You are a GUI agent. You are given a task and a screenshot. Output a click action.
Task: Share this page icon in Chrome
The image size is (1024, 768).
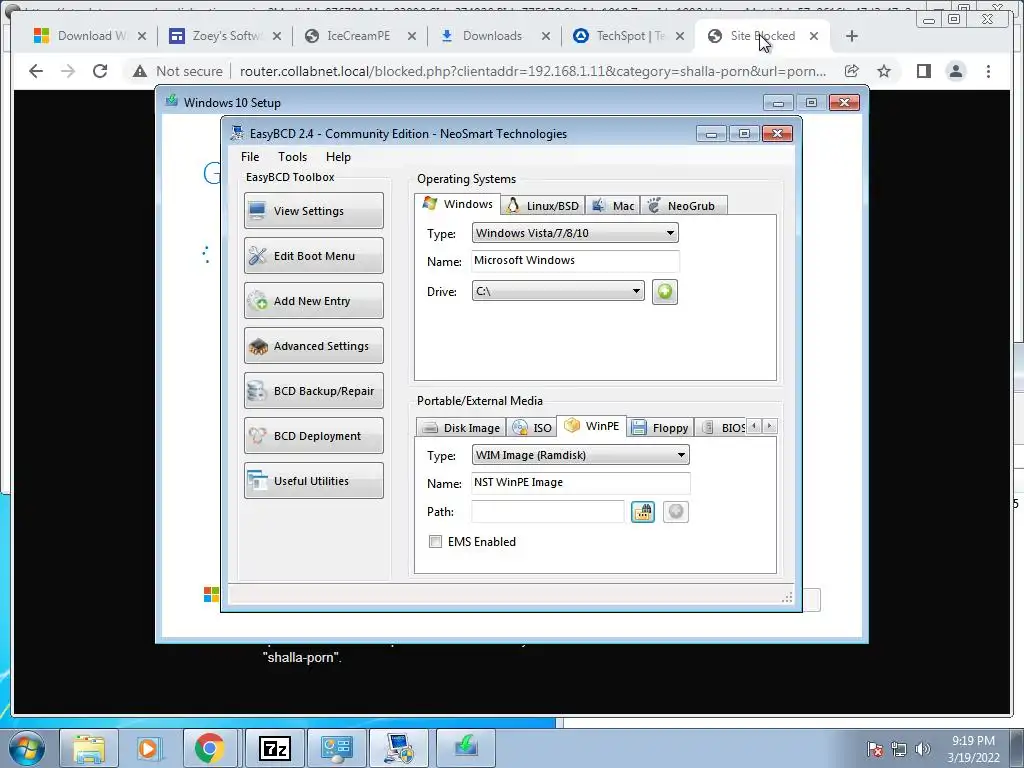tap(852, 71)
